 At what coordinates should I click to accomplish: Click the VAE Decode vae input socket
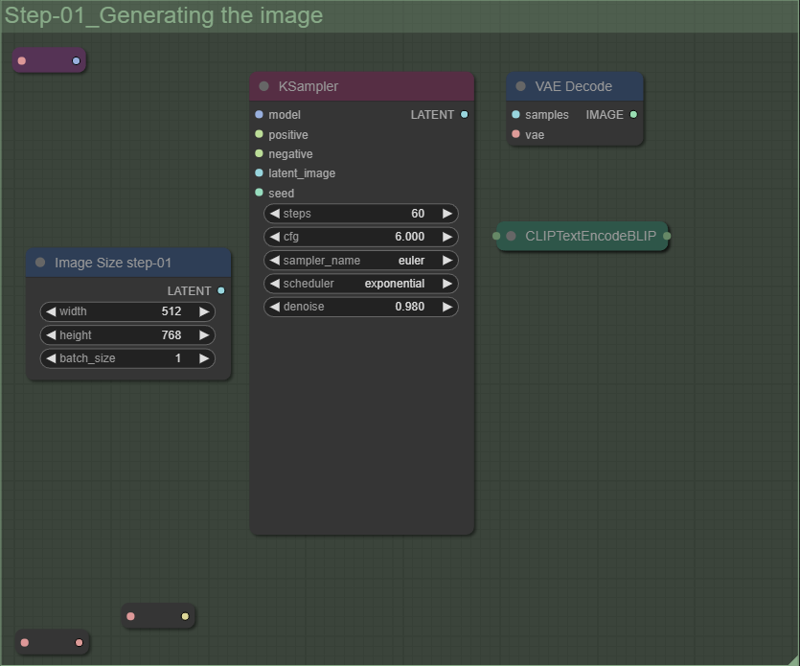516,134
